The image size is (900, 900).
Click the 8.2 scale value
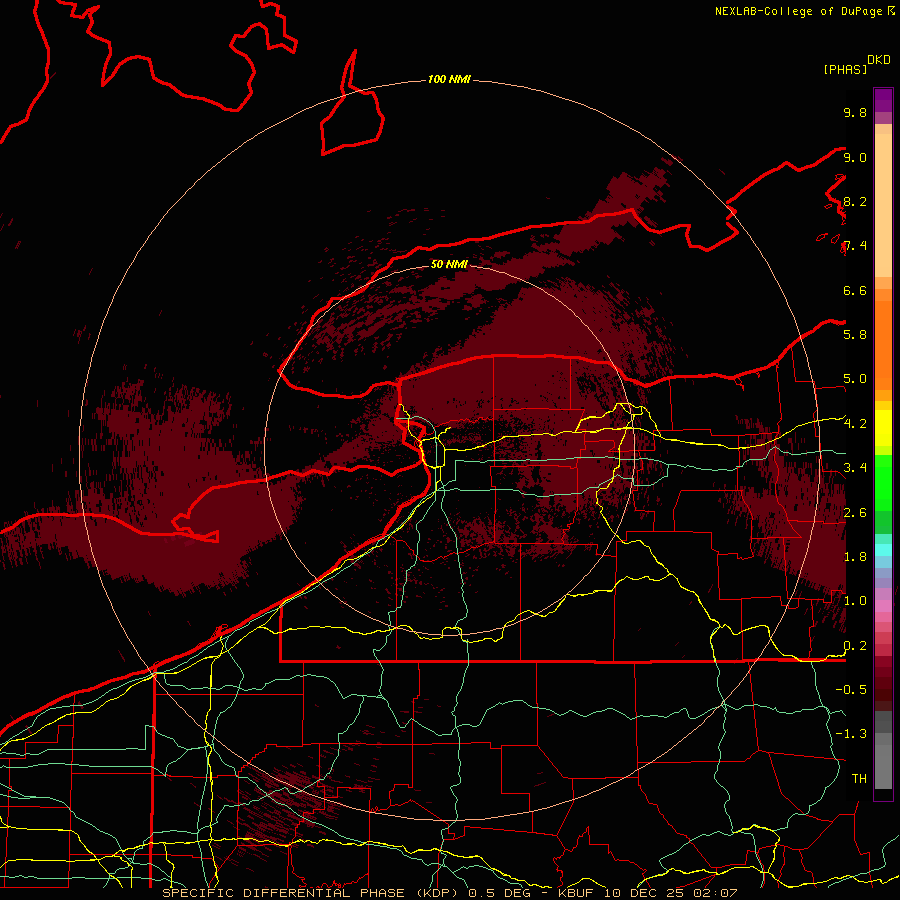point(855,201)
